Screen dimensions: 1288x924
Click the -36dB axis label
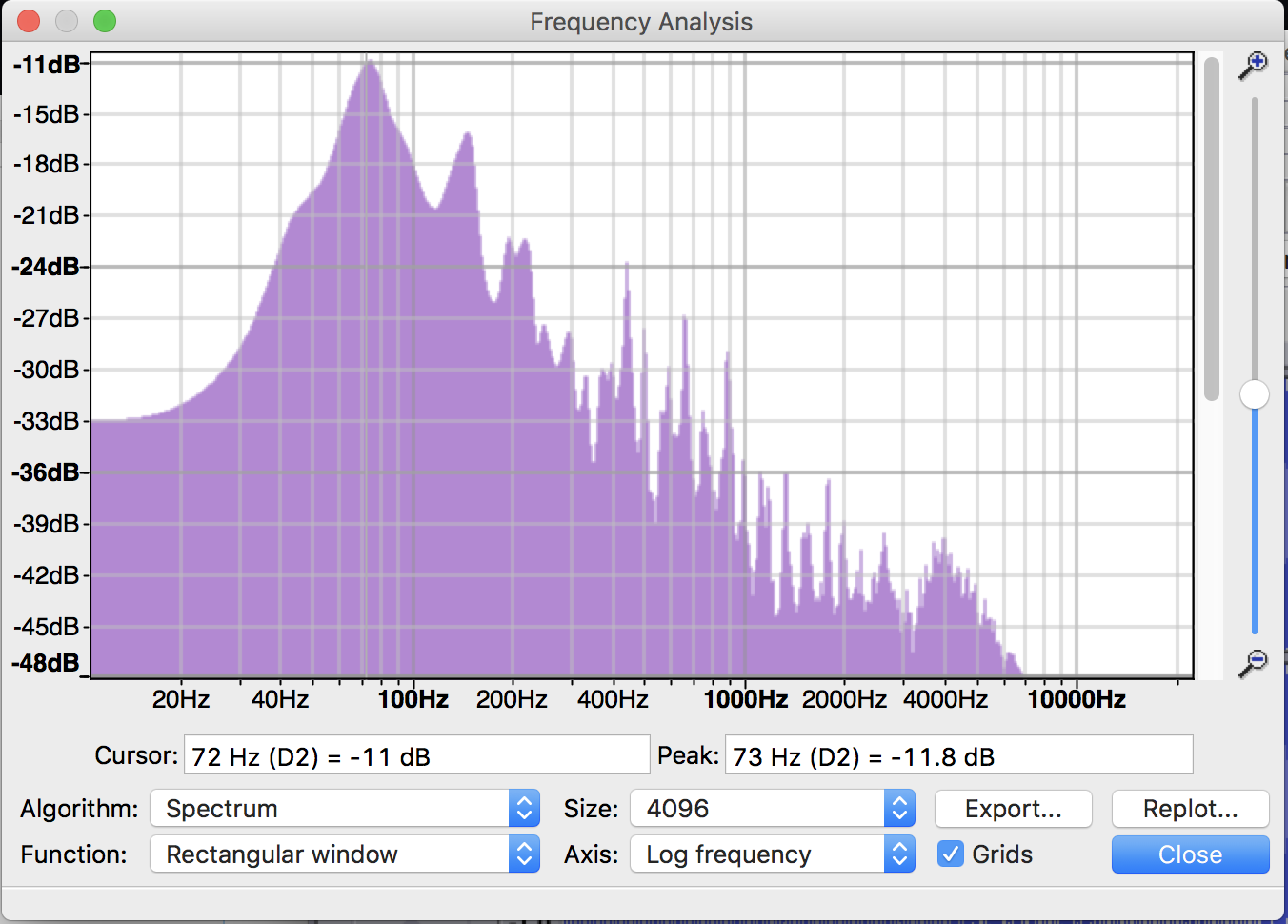click(46, 472)
